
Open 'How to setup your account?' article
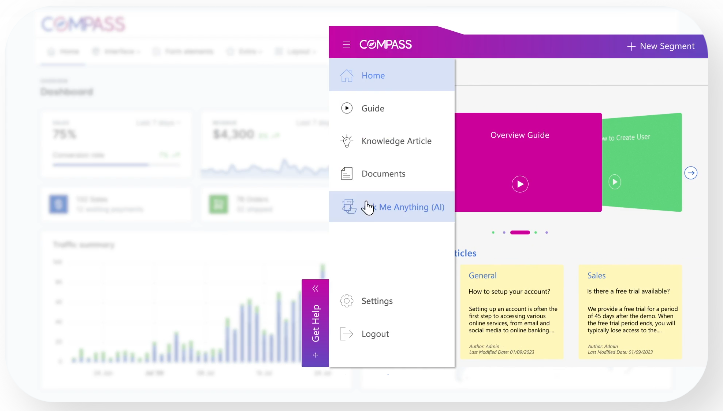coord(509,292)
